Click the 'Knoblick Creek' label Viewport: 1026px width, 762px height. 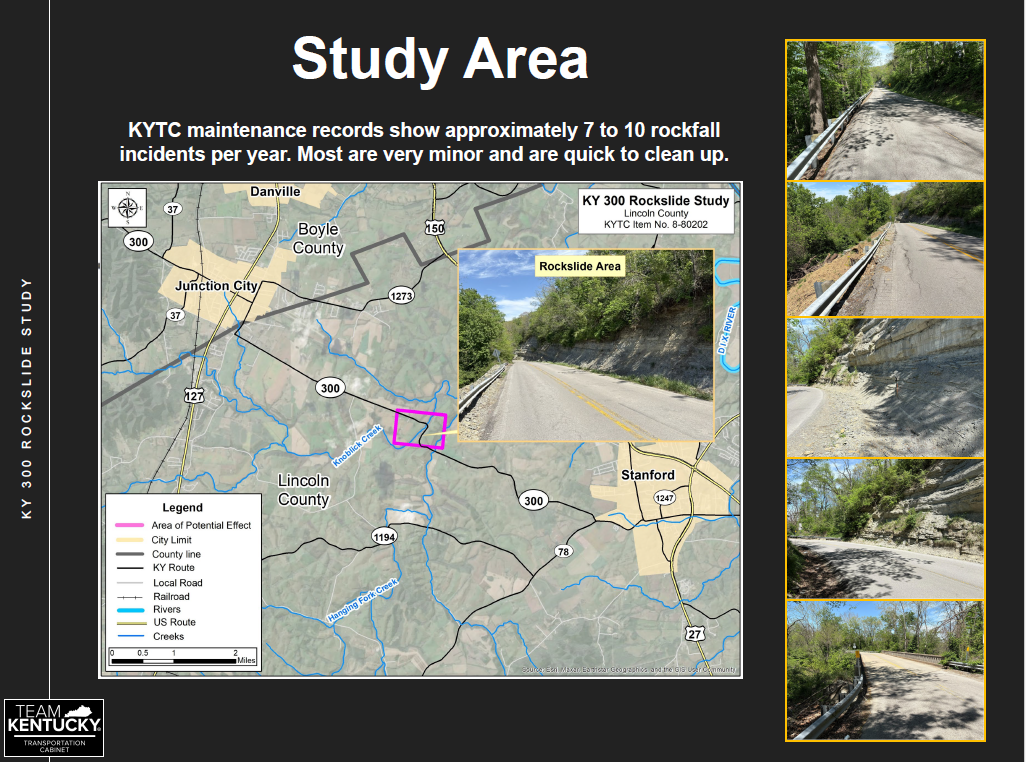(357, 445)
